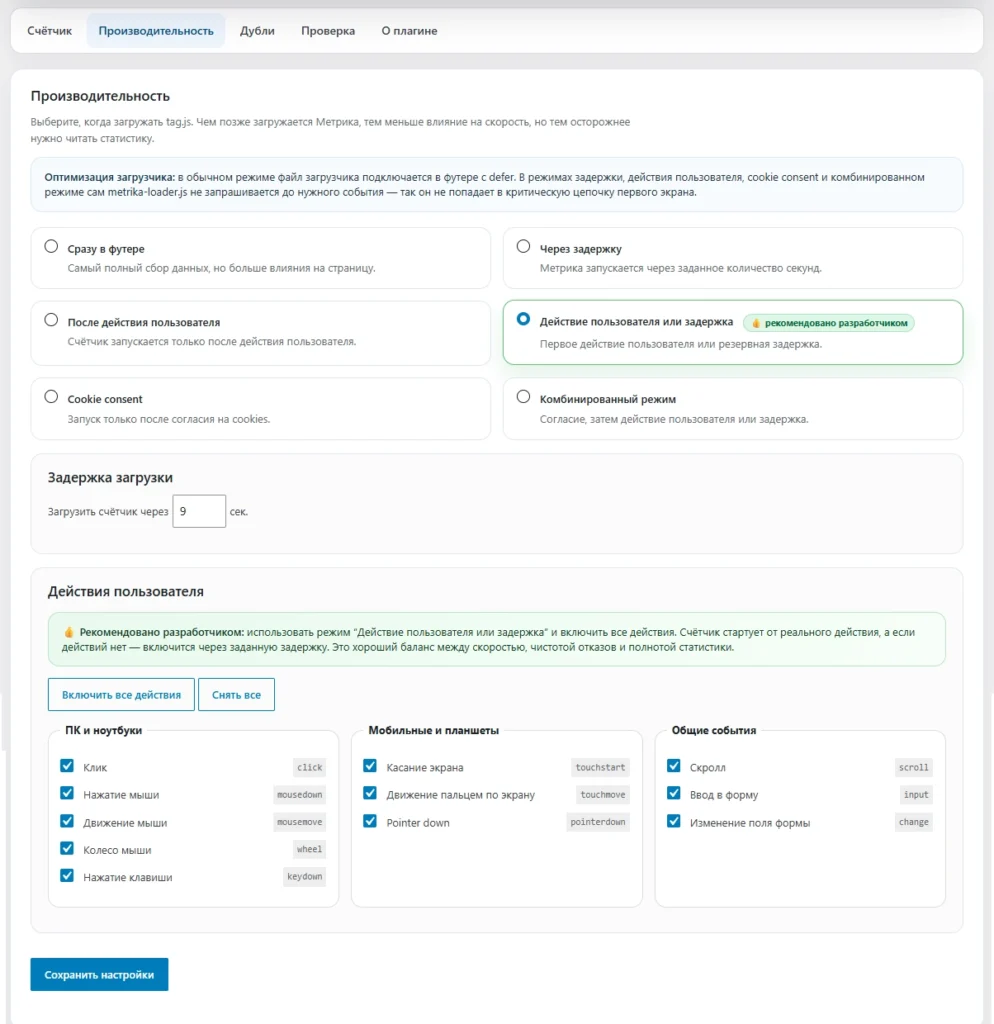This screenshot has height=1024, width=994.
Task: Uncheck the Колесо мыши checkbox
Action: 67,848
